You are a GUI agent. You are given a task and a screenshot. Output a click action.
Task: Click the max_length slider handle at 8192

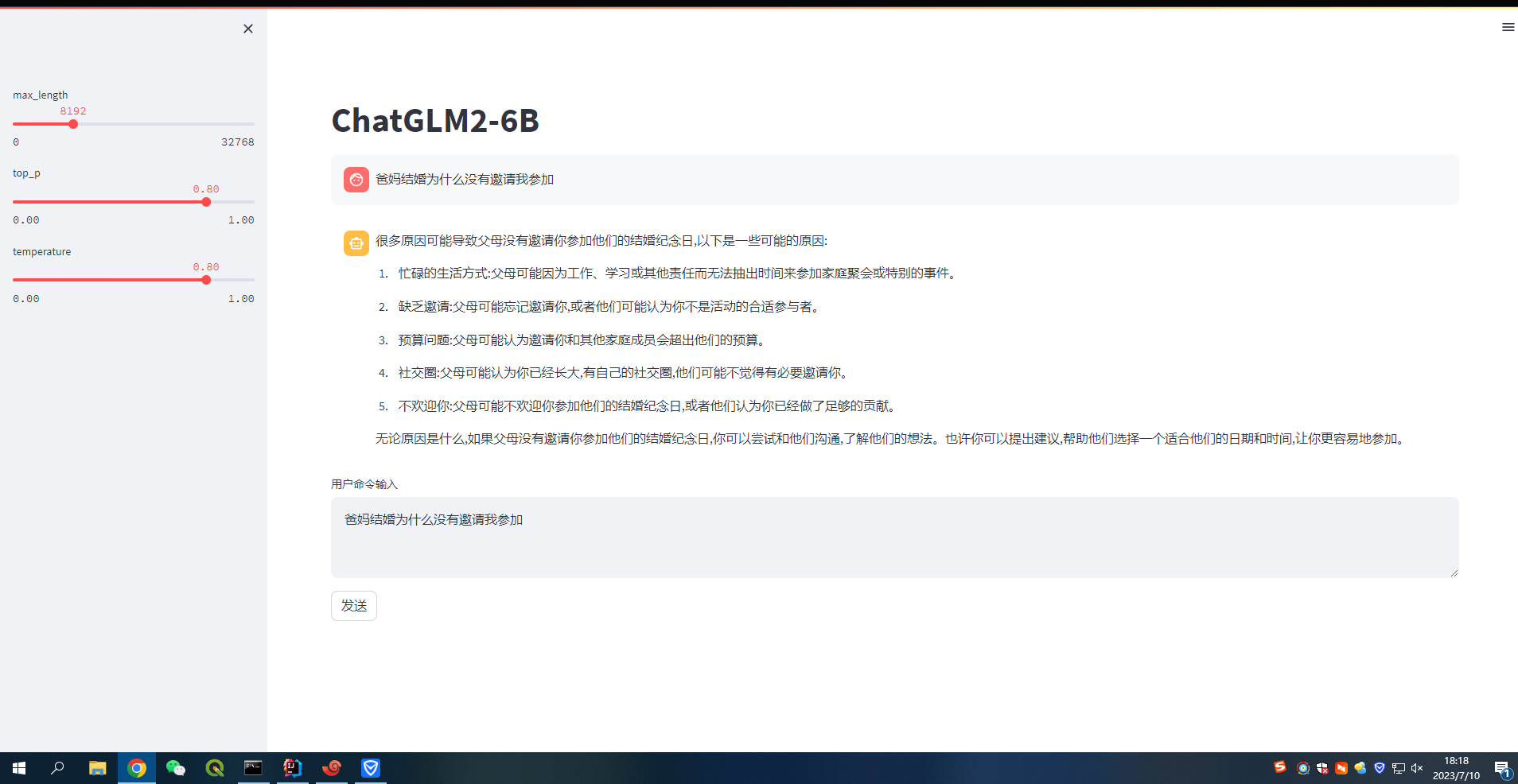coord(73,124)
